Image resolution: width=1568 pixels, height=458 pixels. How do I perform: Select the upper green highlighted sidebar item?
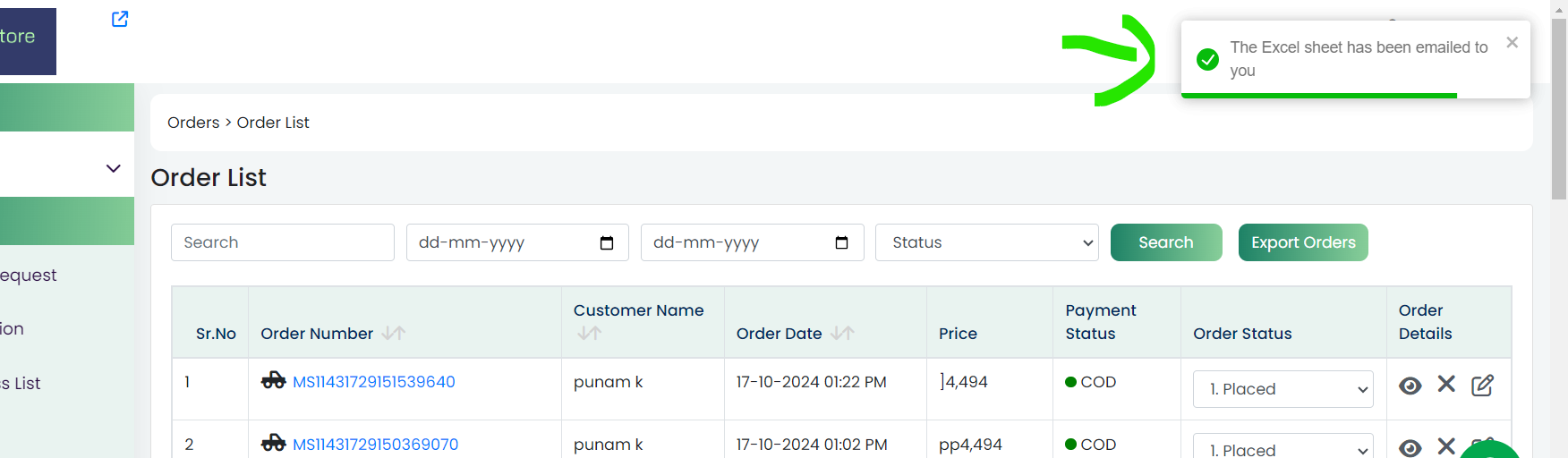[67, 107]
